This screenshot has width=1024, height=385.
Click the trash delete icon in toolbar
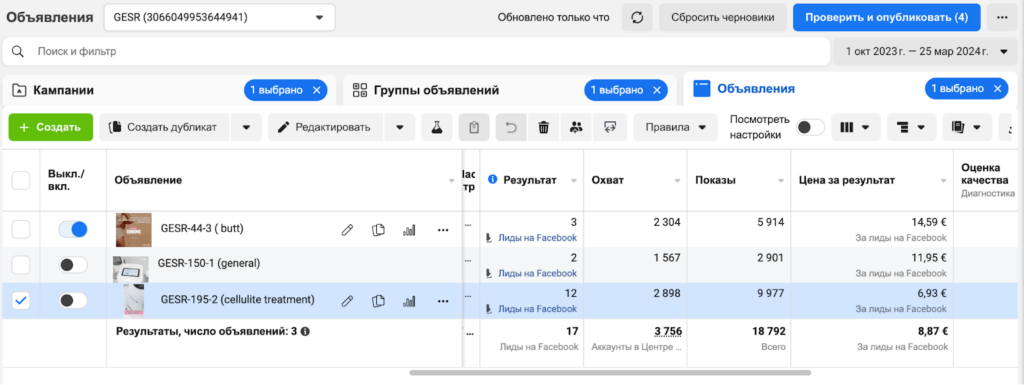click(543, 128)
